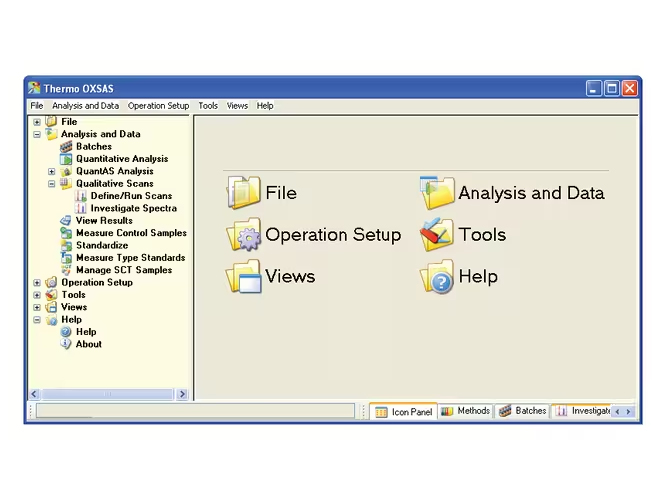Viewport: 667px width, 500px height.
Task: Collapse the Help tree node
Action: [x=37, y=320]
